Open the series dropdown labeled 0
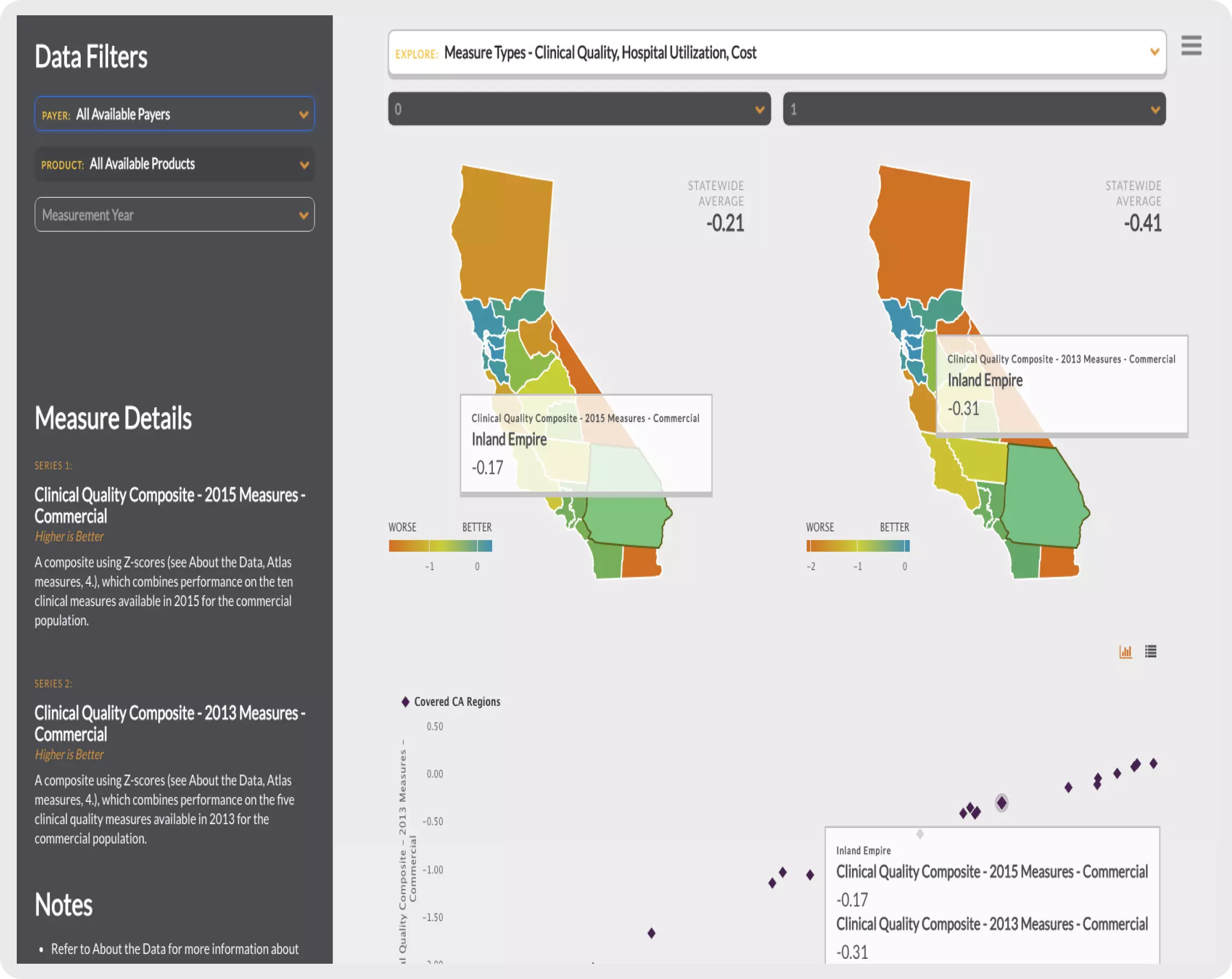The image size is (1232, 979). 579,109
